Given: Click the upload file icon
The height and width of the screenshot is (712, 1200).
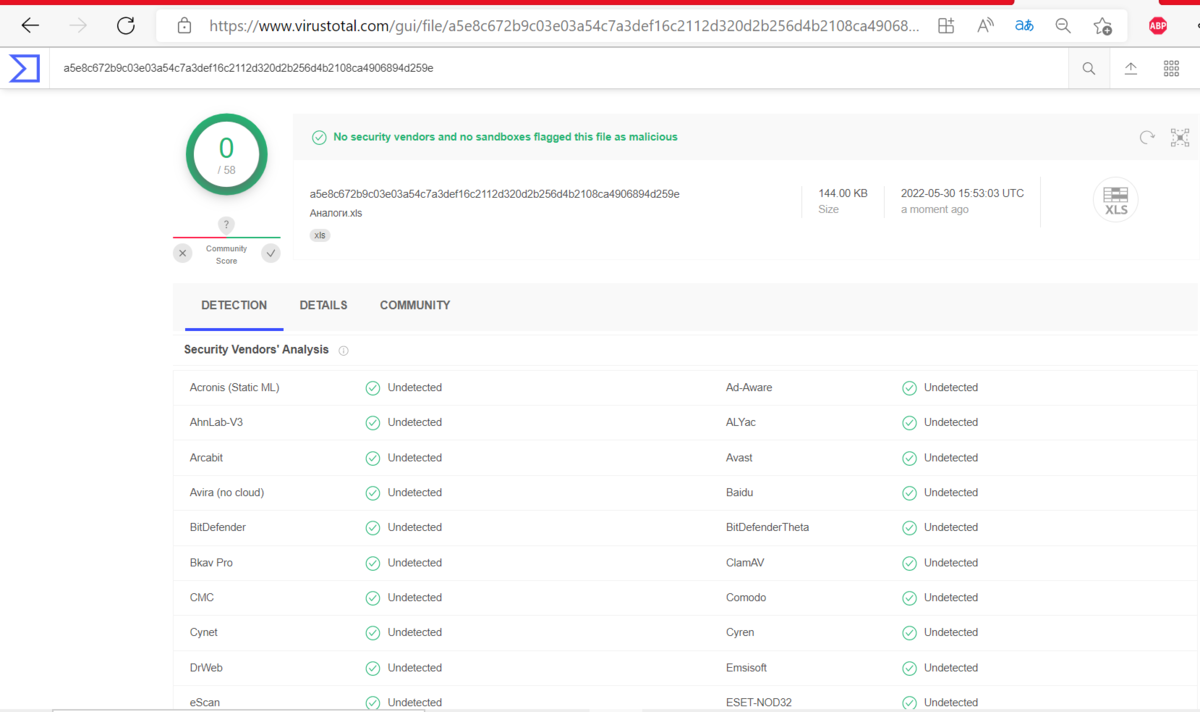Looking at the screenshot, I should pyautogui.click(x=1131, y=68).
